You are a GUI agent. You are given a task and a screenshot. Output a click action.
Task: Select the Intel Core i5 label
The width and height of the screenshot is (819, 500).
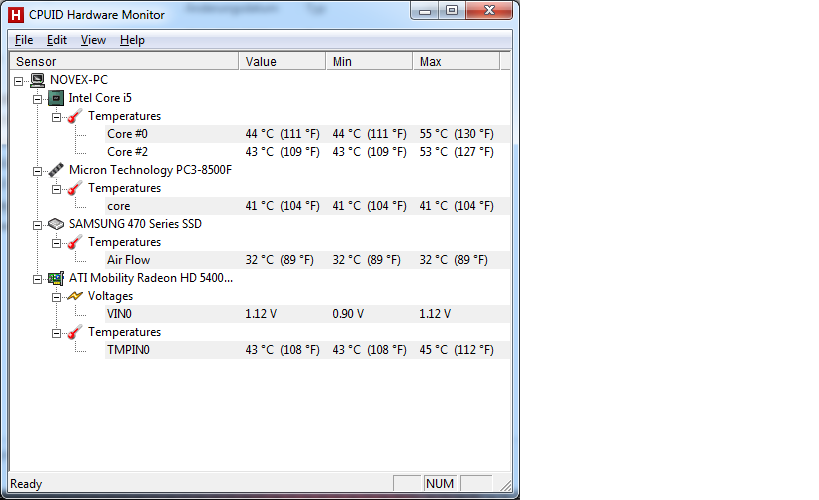click(x=100, y=98)
